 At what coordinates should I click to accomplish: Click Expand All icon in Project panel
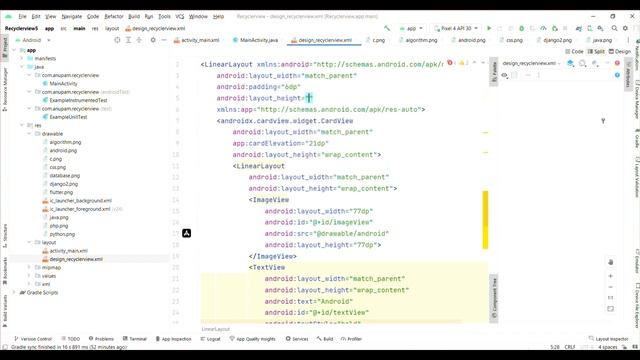tap(128, 40)
